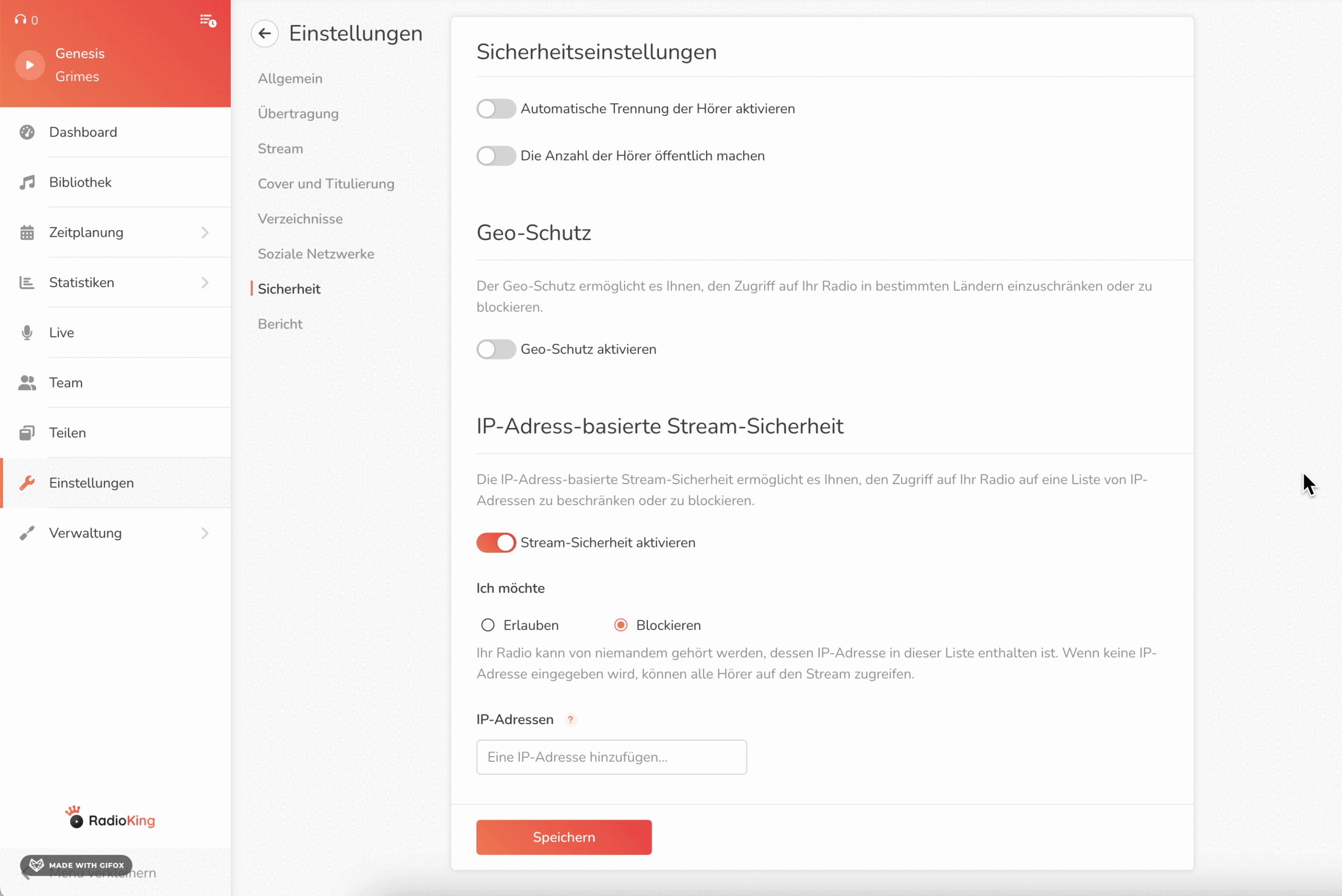Viewport: 1342px width, 896px height.
Task: Expand the Statistiken submenu chevron
Action: 205,282
